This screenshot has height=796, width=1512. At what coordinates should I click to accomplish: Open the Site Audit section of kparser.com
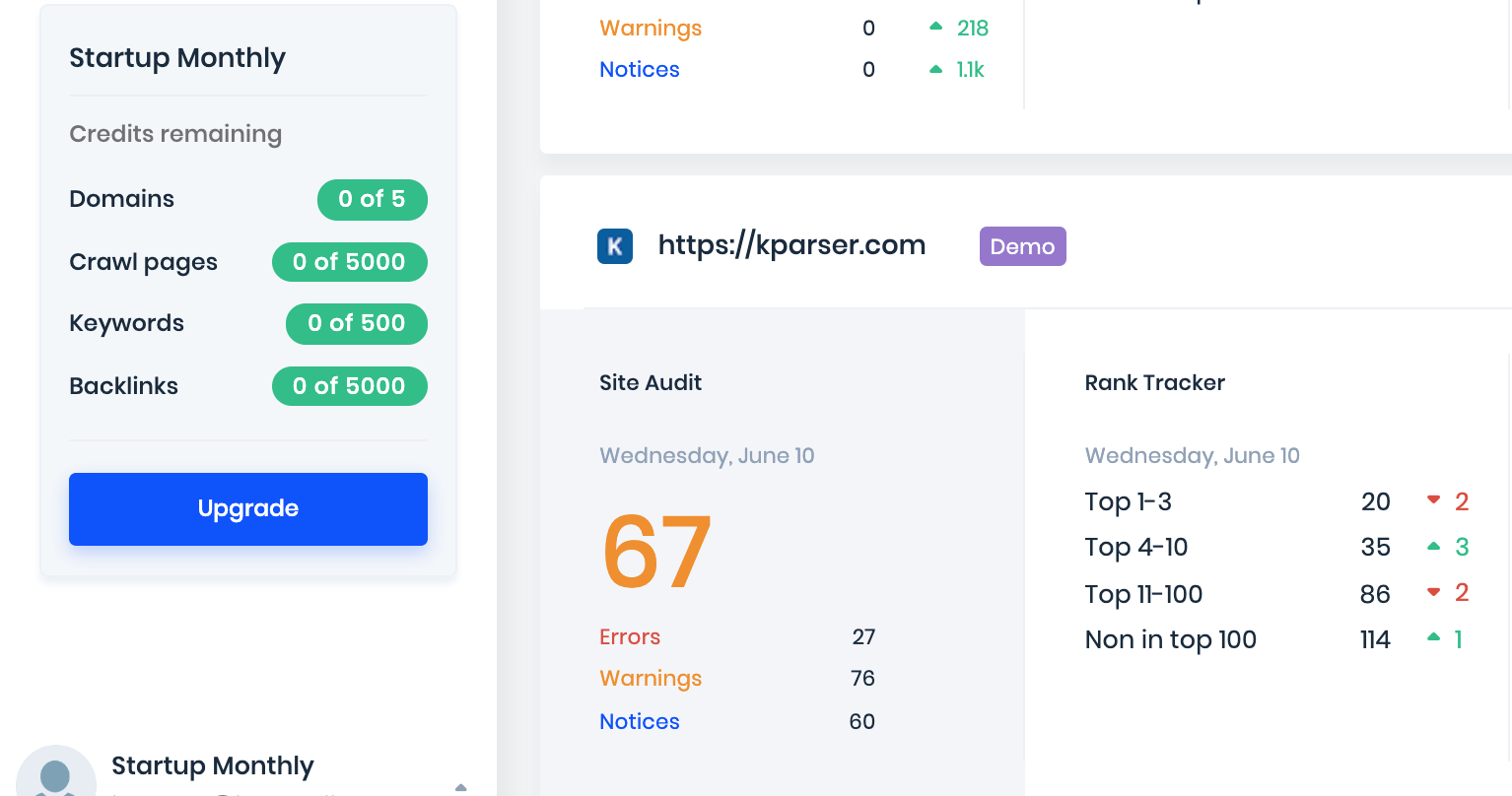[x=651, y=383]
